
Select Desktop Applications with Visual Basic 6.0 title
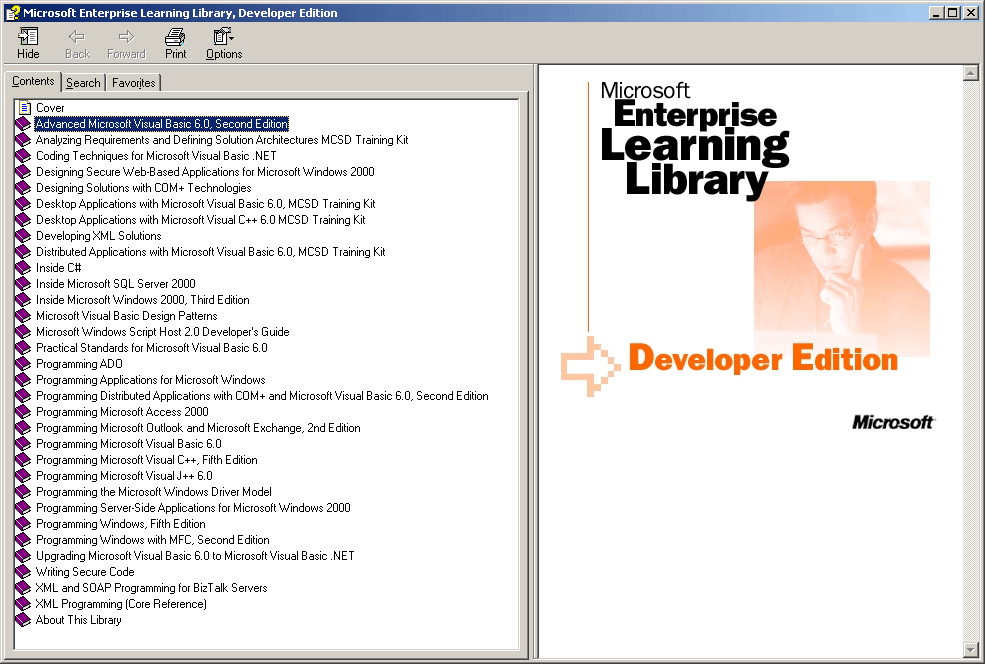(205, 204)
